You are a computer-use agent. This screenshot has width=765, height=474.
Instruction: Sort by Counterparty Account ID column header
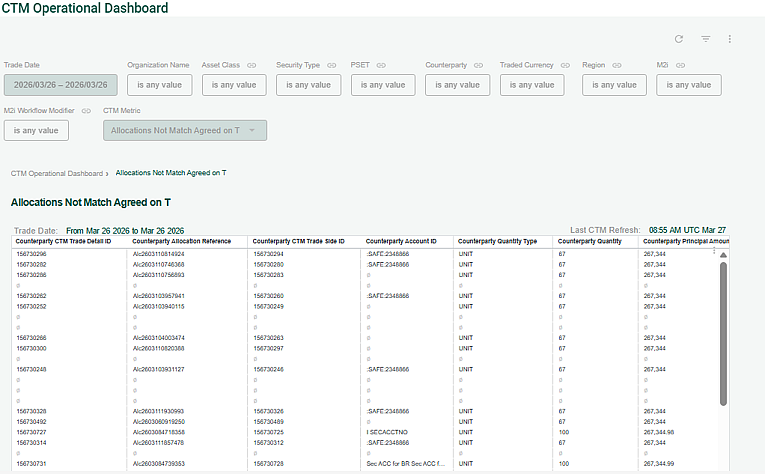click(x=401, y=241)
